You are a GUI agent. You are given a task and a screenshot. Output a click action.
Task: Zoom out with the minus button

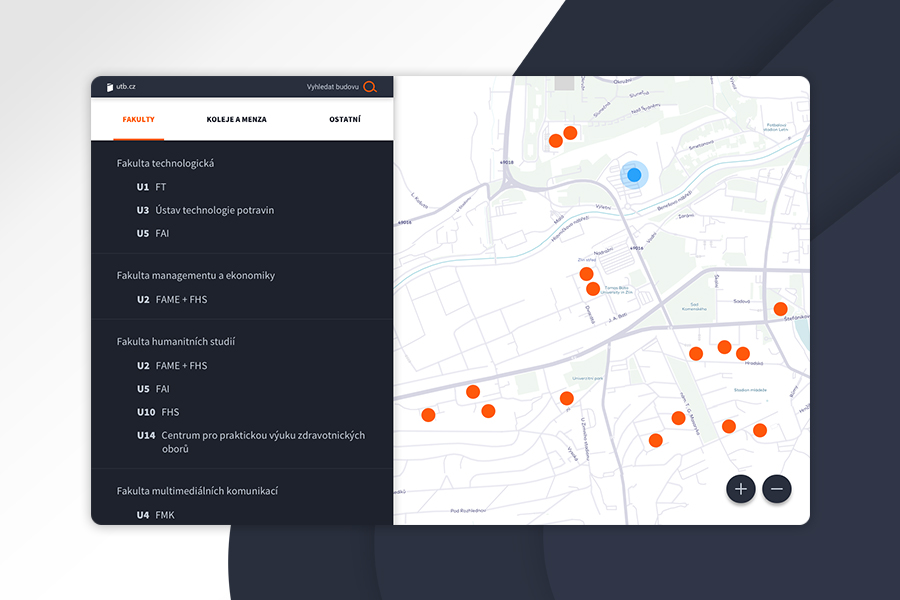tap(777, 489)
